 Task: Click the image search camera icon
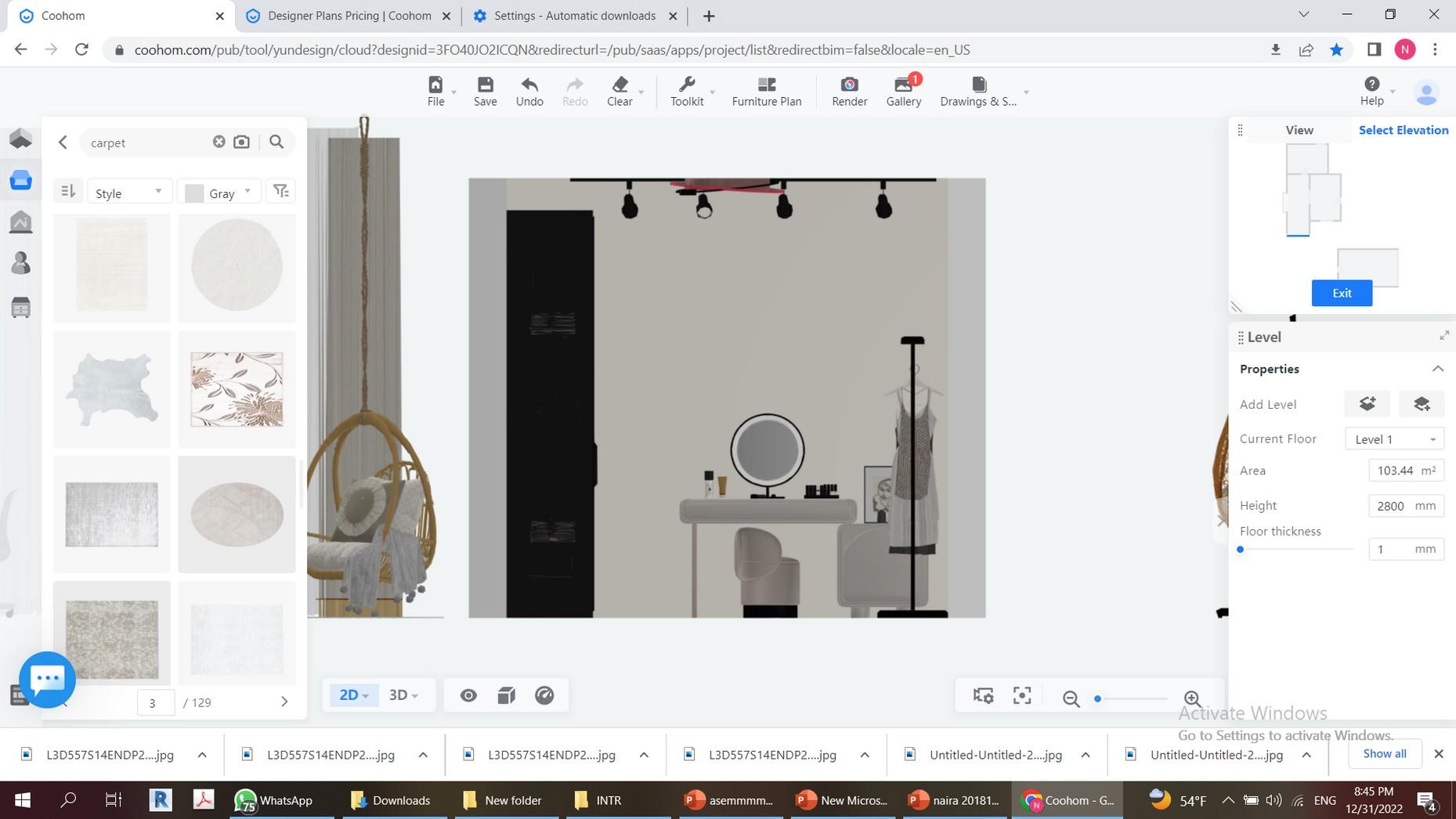tap(242, 142)
